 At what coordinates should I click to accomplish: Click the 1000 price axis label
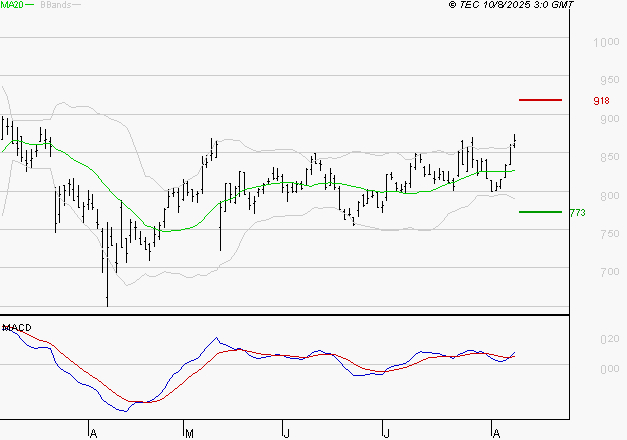pos(605,43)
